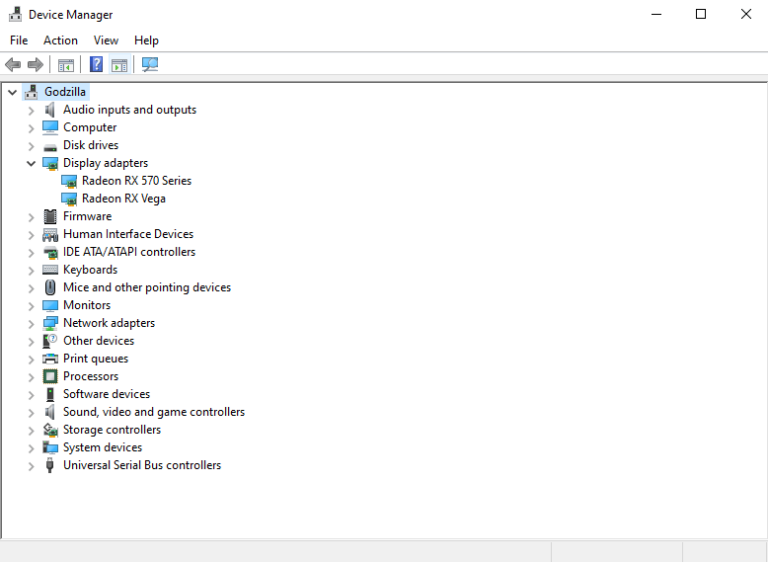Select Universal Serial Bus controllers label
This screenshot has height=562, width=768.
pos(142,465)
